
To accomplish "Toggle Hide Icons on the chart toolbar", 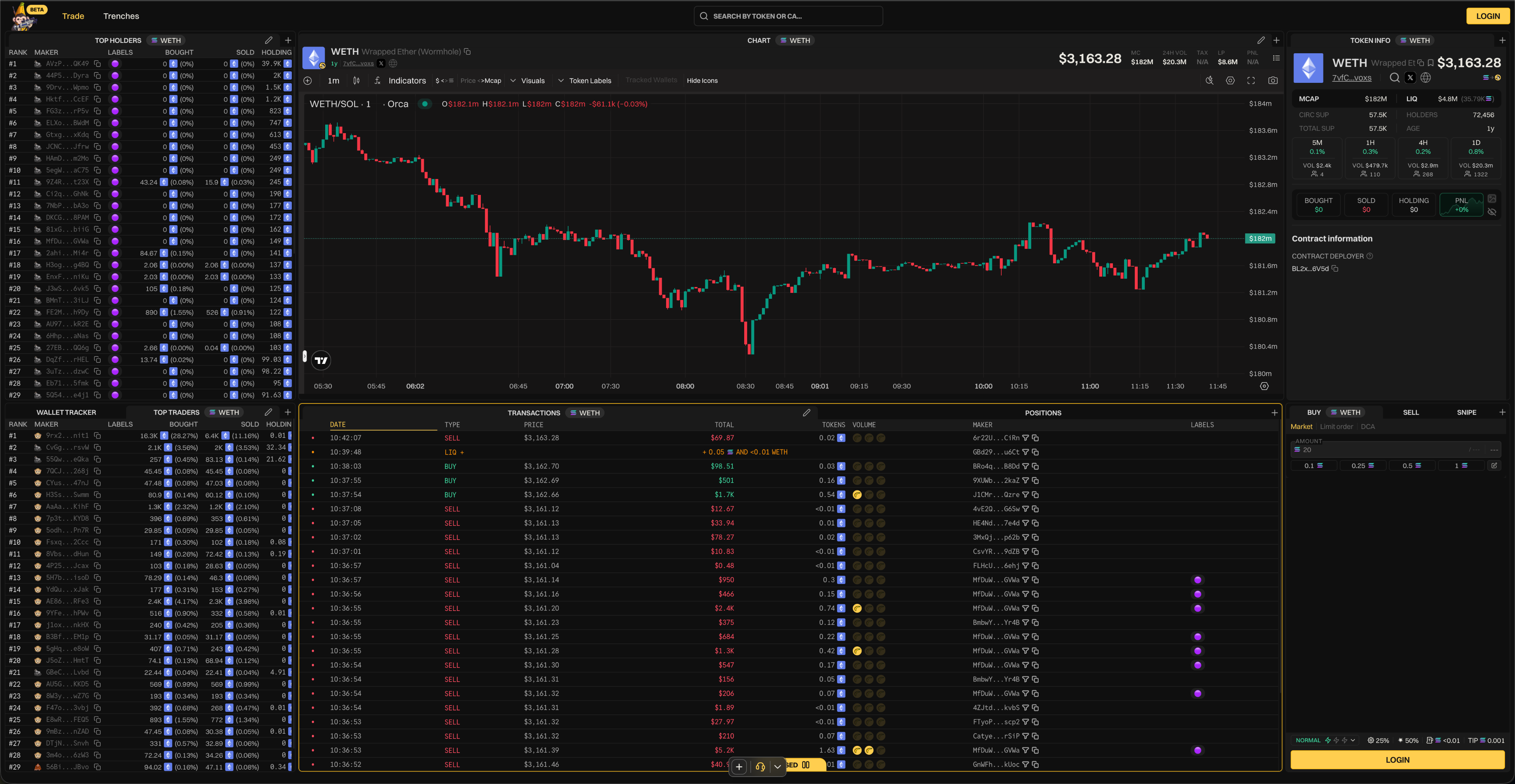I will coord(702,81).
